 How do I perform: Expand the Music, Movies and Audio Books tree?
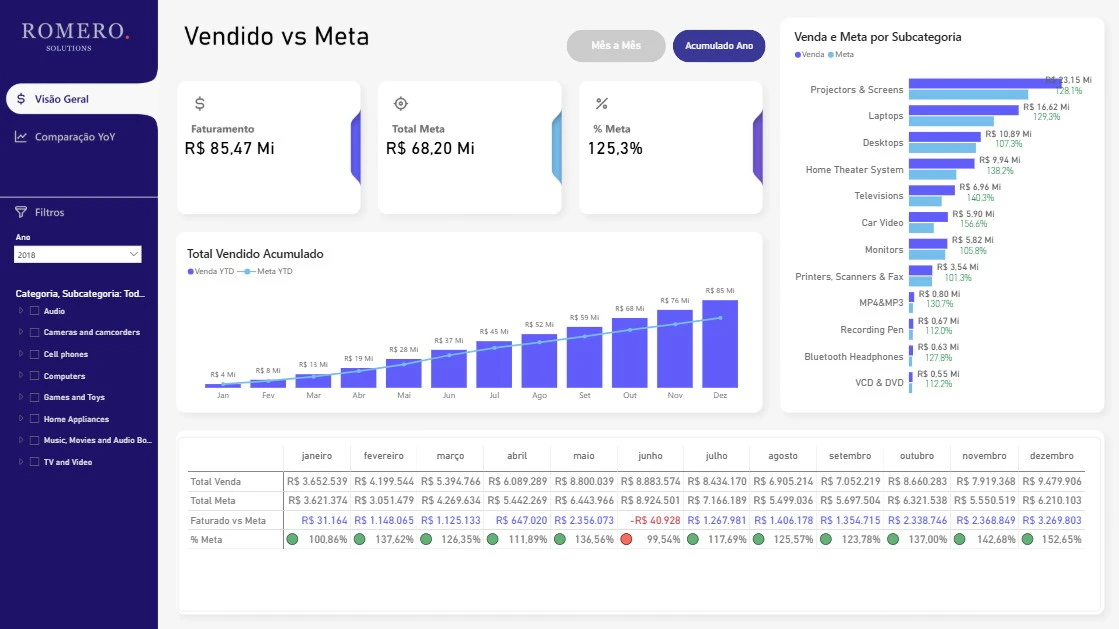[21, 441]
